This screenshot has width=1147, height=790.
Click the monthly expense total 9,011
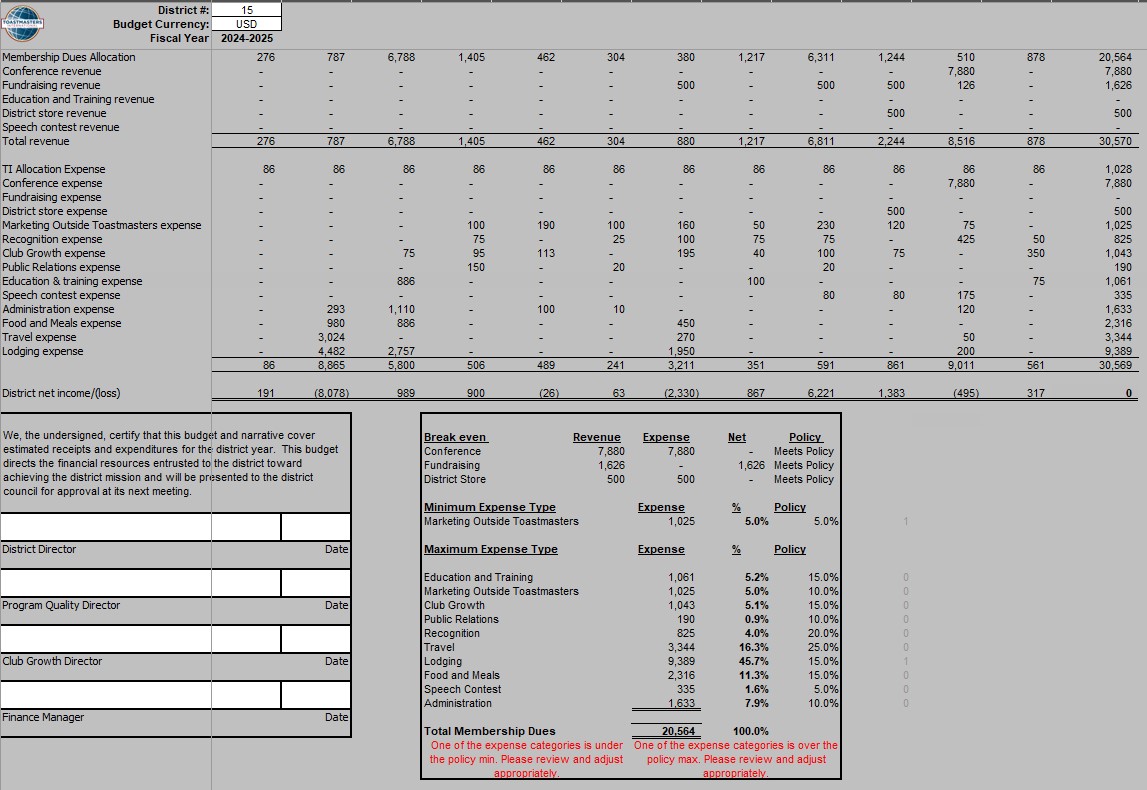961,365
